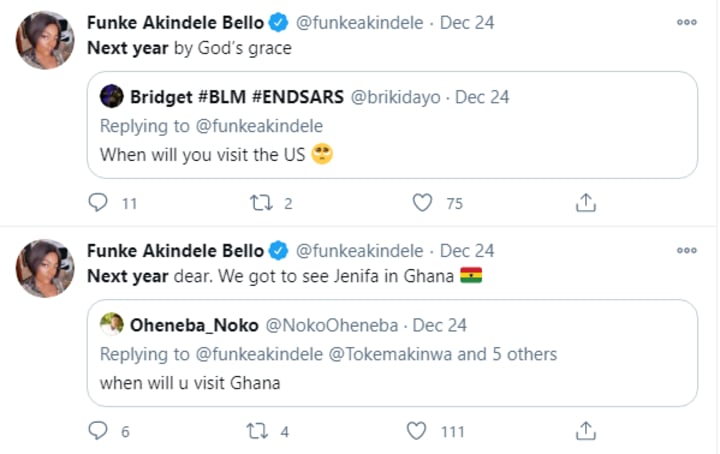The height and width of the screenshot is (454, 720).
Task: Click Bridget's small profile avatar
Action: pos(112,97)
